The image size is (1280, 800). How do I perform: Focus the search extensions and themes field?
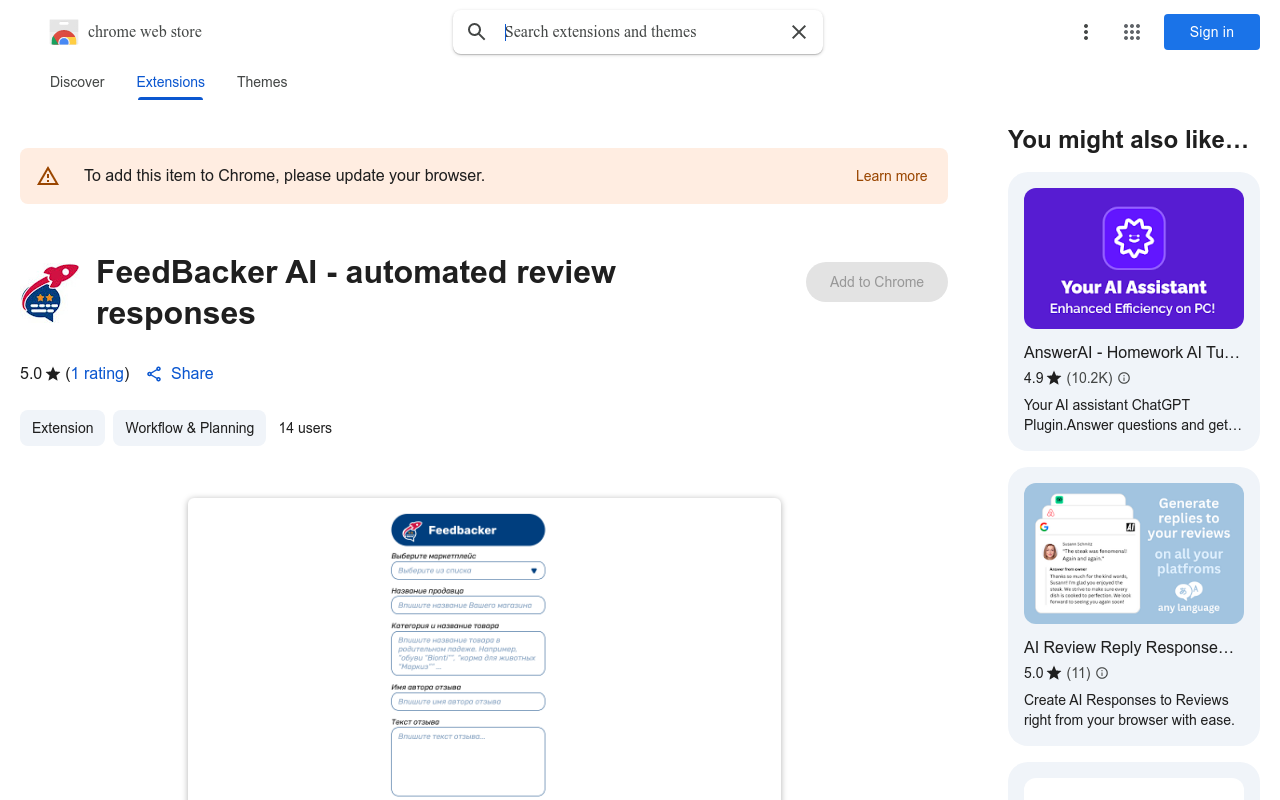[x=640, y=32]
